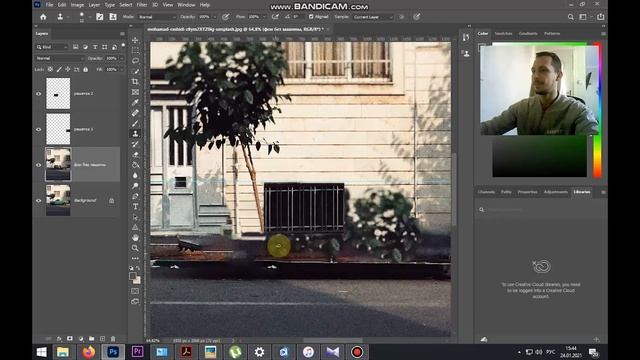This screenshot has height=360, width=640.
Task: Open the File menu
Action: click(49, 5)
